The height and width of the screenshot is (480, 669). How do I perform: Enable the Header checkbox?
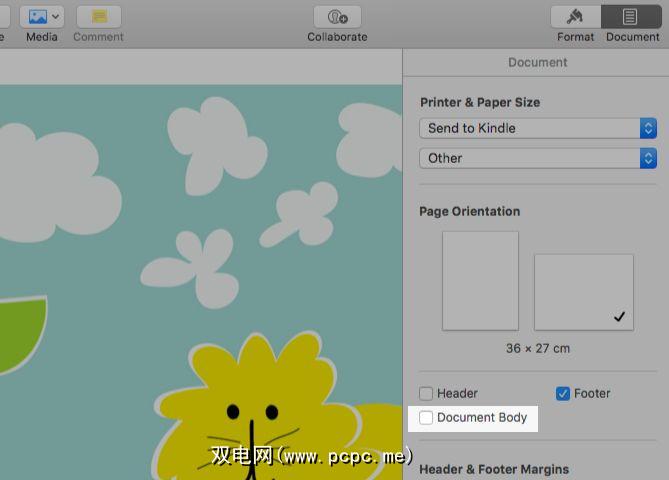point(426,394)
